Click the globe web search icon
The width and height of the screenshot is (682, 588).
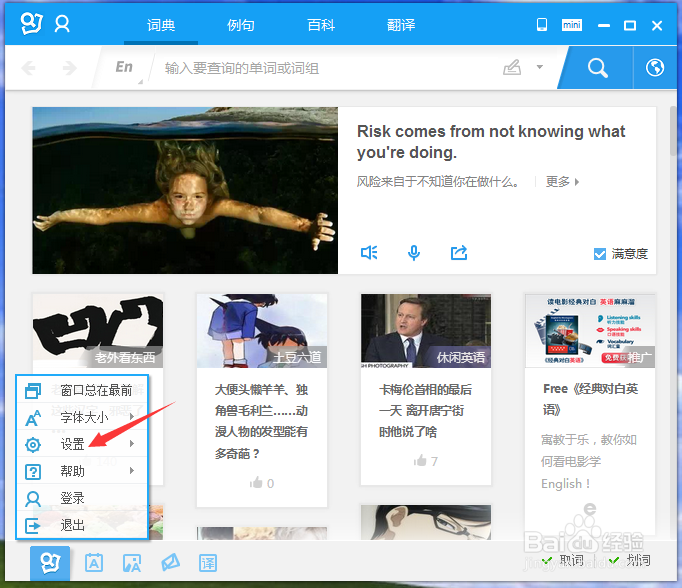tap(655, 67)
